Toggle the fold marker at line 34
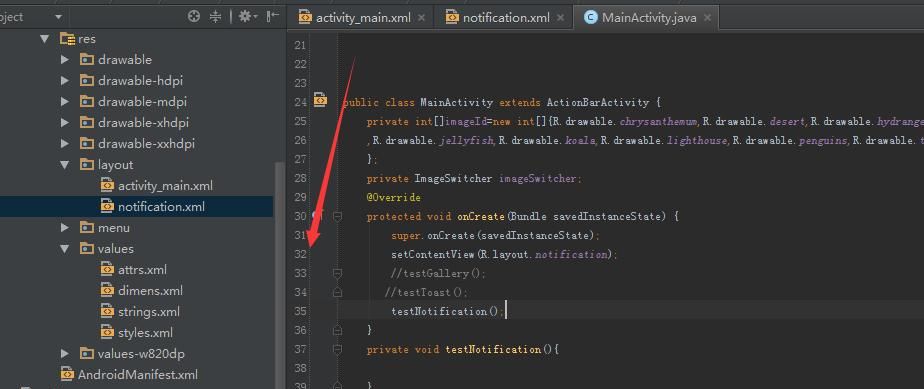 337,292
